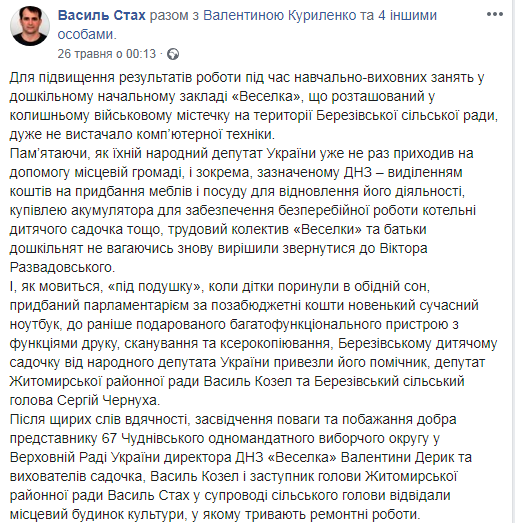Click the paragraph beginning "Пам'ятаючи, як їхній"

242,210
